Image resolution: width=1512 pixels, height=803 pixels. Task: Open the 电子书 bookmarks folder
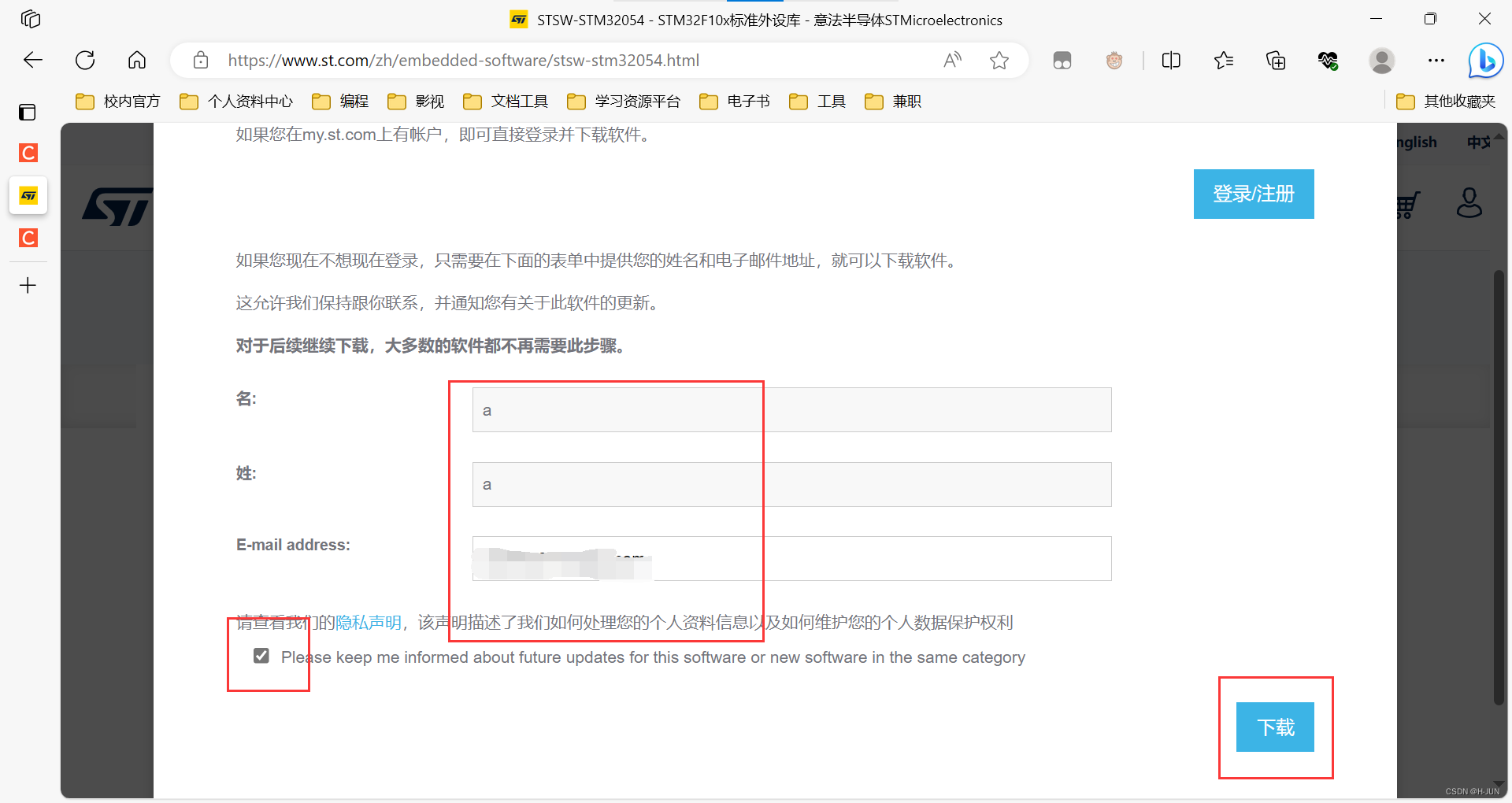735,102
